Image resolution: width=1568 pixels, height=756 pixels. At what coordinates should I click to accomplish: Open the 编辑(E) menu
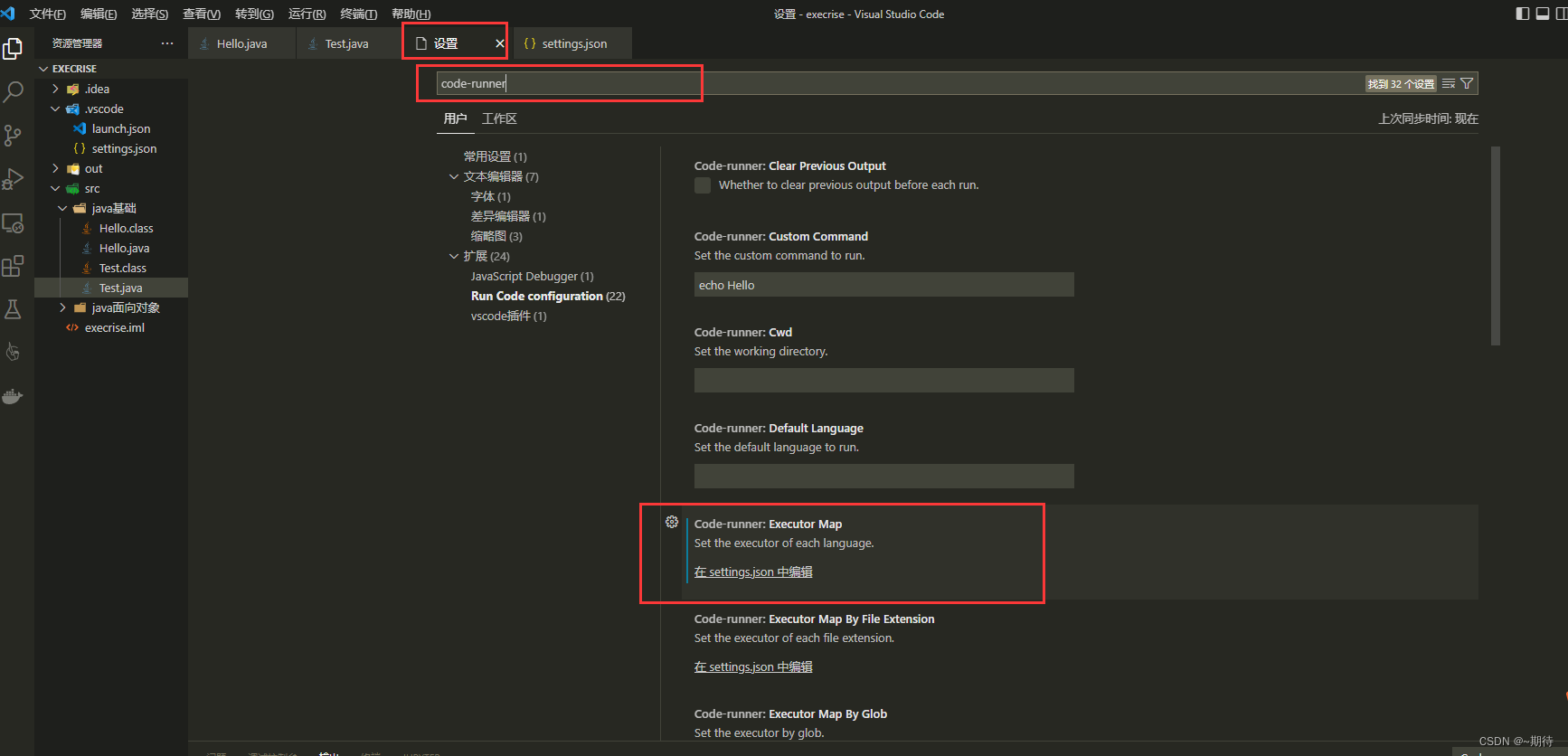(99, 14)
